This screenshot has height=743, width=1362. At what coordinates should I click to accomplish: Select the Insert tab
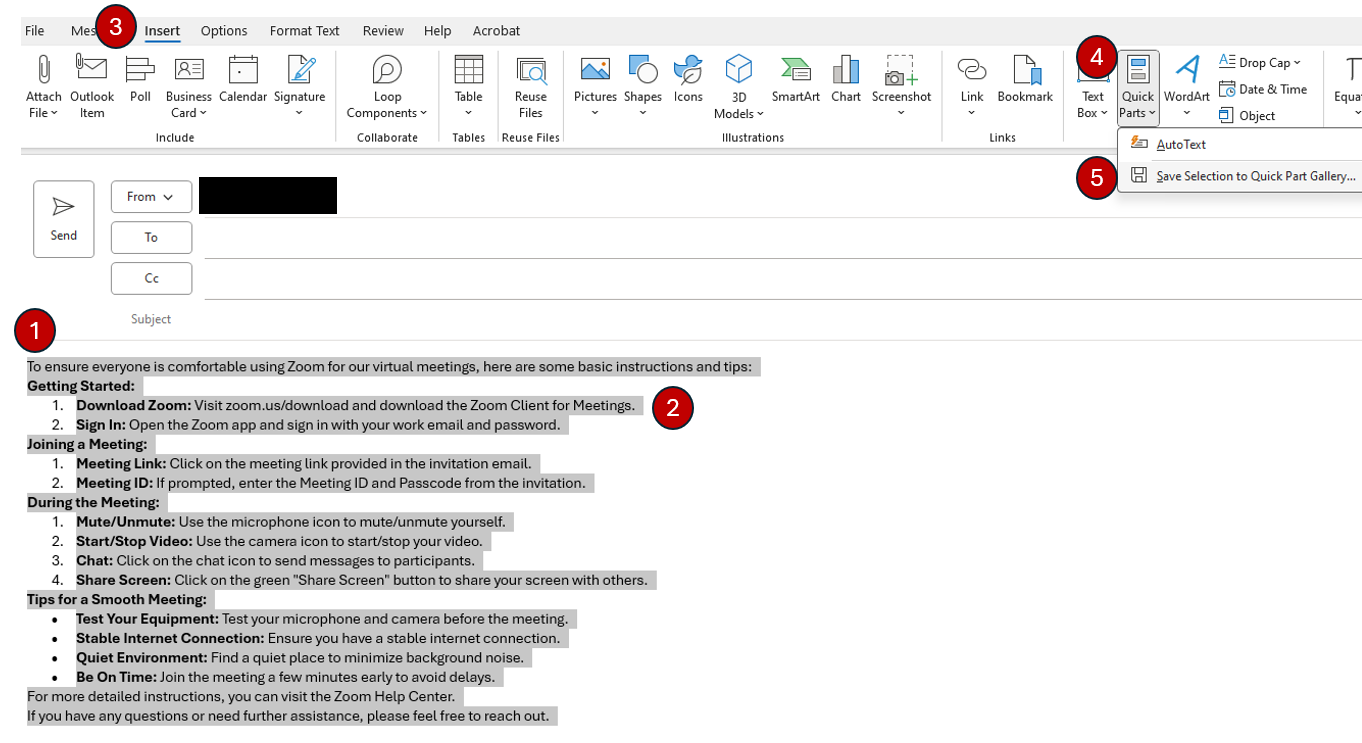click(162, 31)
